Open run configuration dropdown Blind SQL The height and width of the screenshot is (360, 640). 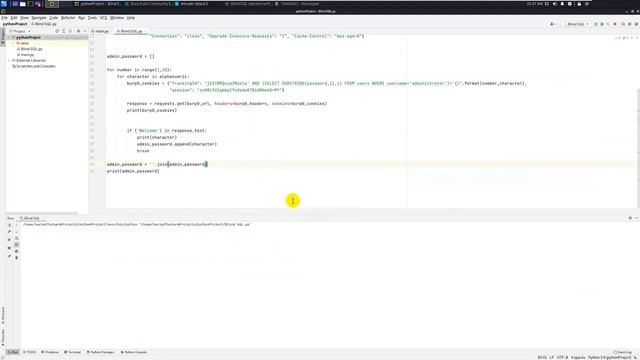[576, 24]
